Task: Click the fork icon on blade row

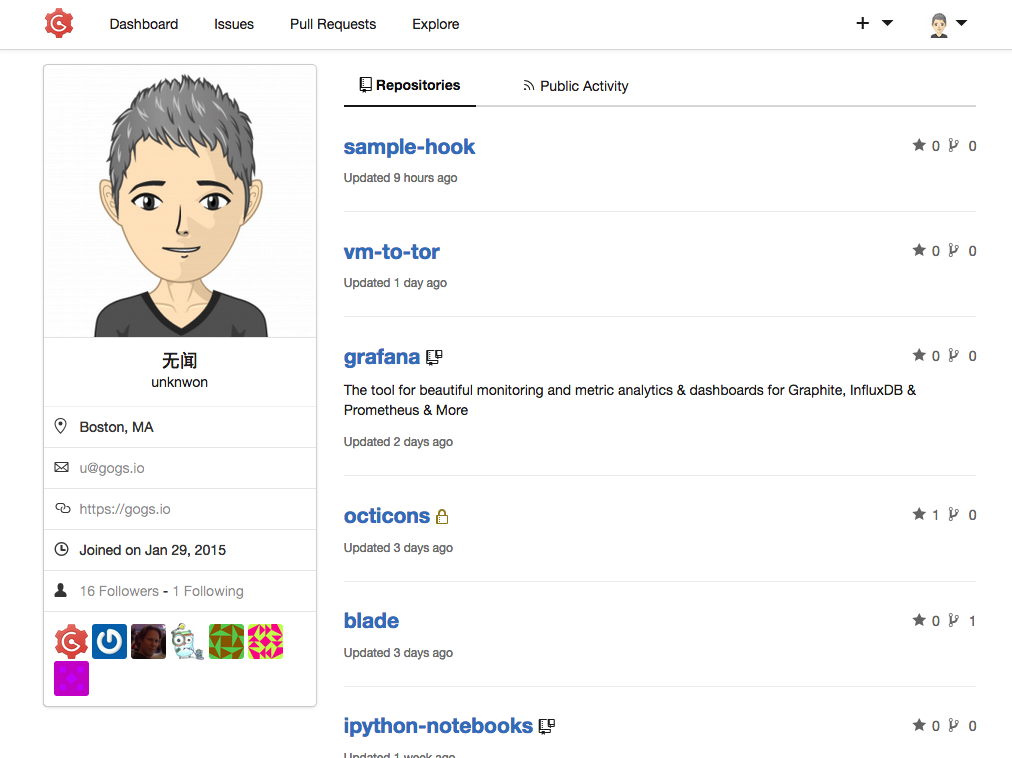Action: [x=953, y=620]
